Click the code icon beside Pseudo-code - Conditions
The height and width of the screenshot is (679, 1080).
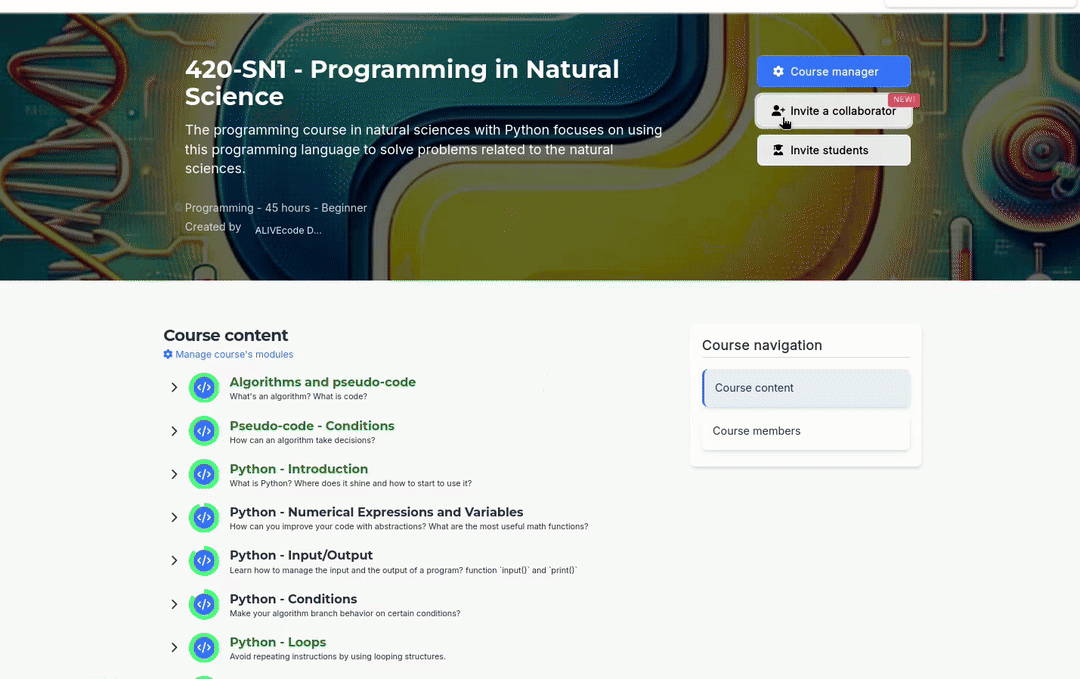(204, 431)
